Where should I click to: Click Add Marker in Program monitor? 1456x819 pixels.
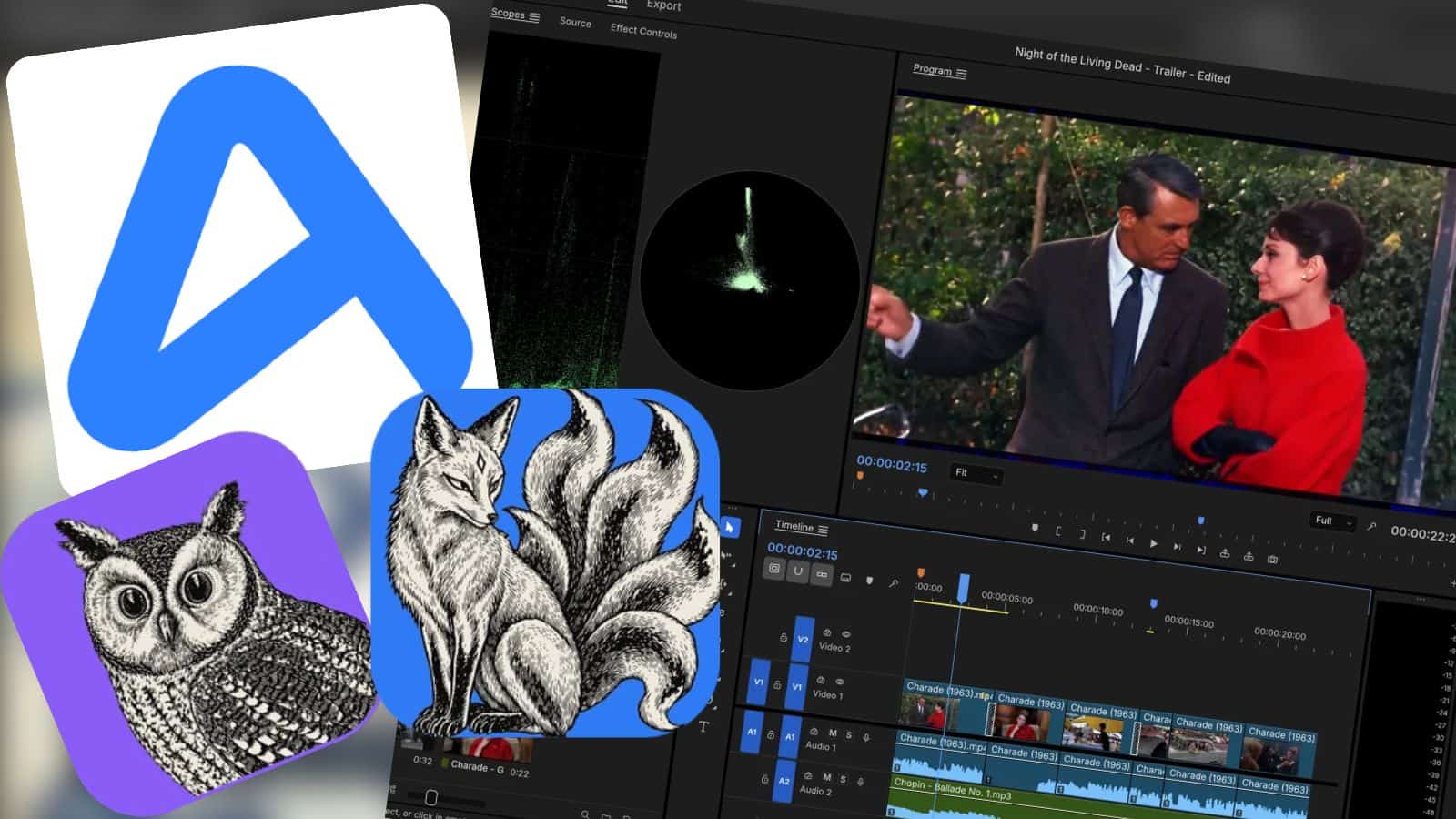click(1035, 527)
